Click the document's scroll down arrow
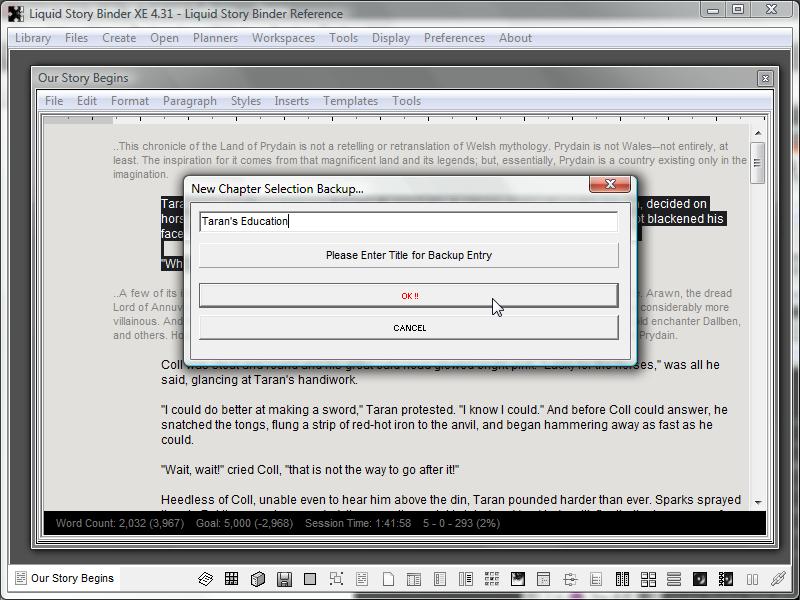This screenshot has height=600, width=800. tap(758, 502)
